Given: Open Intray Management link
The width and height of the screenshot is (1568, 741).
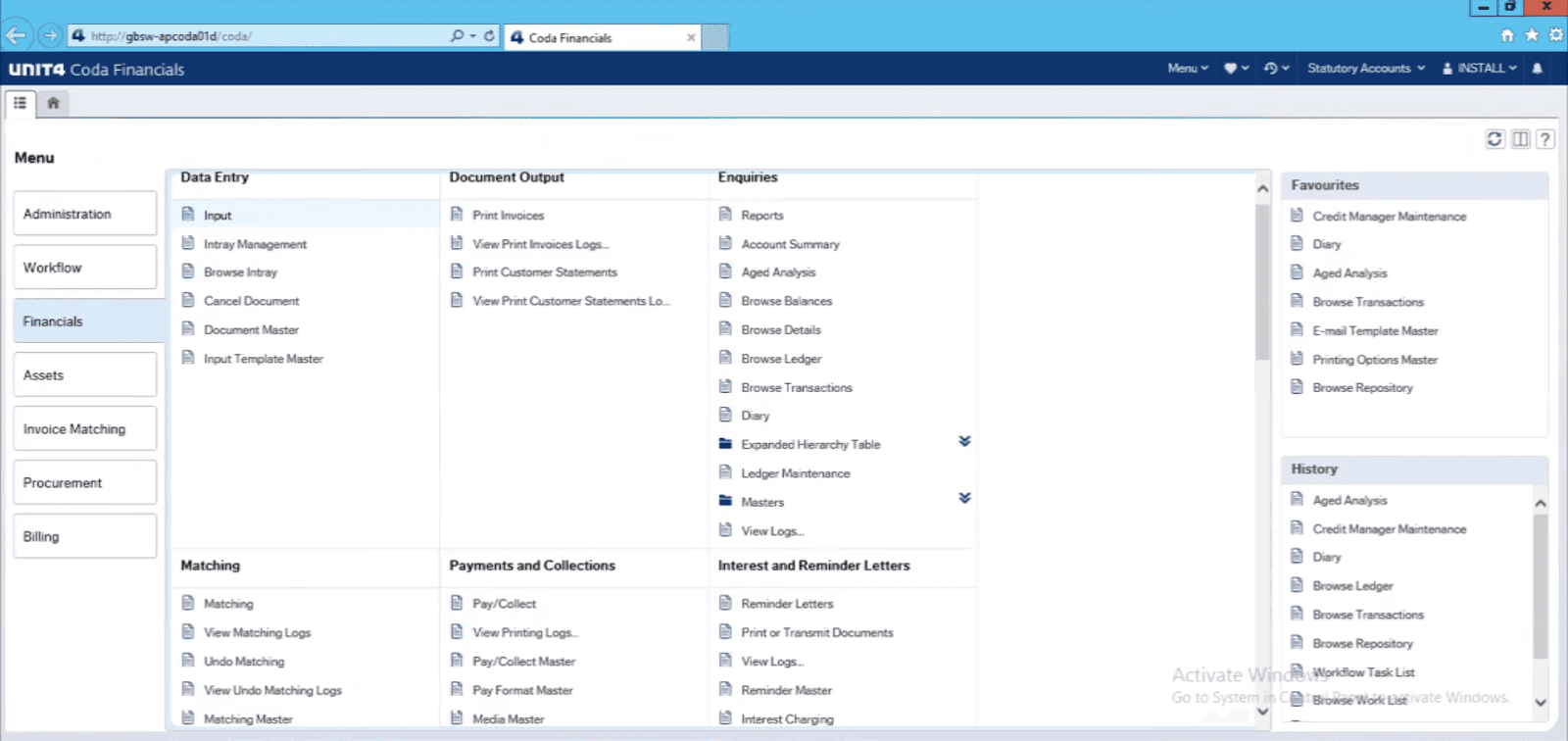Looking at the screenshot, I should point(255,245).
